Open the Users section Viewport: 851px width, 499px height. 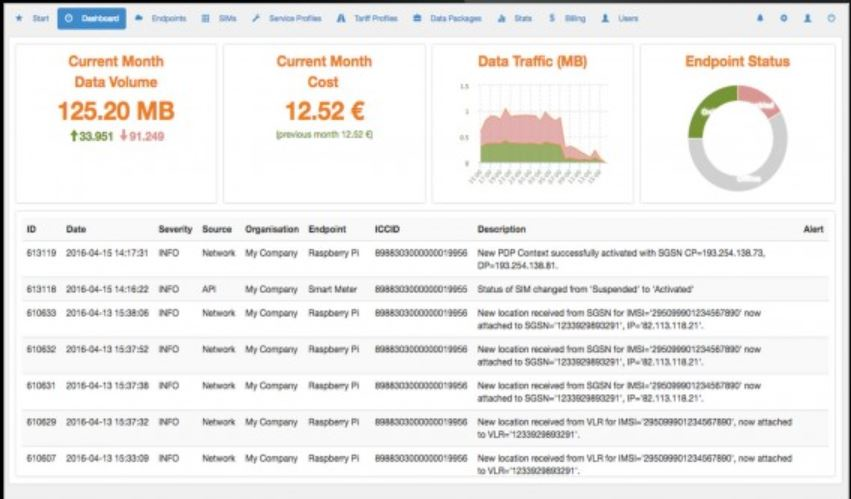tap(620, 18)
